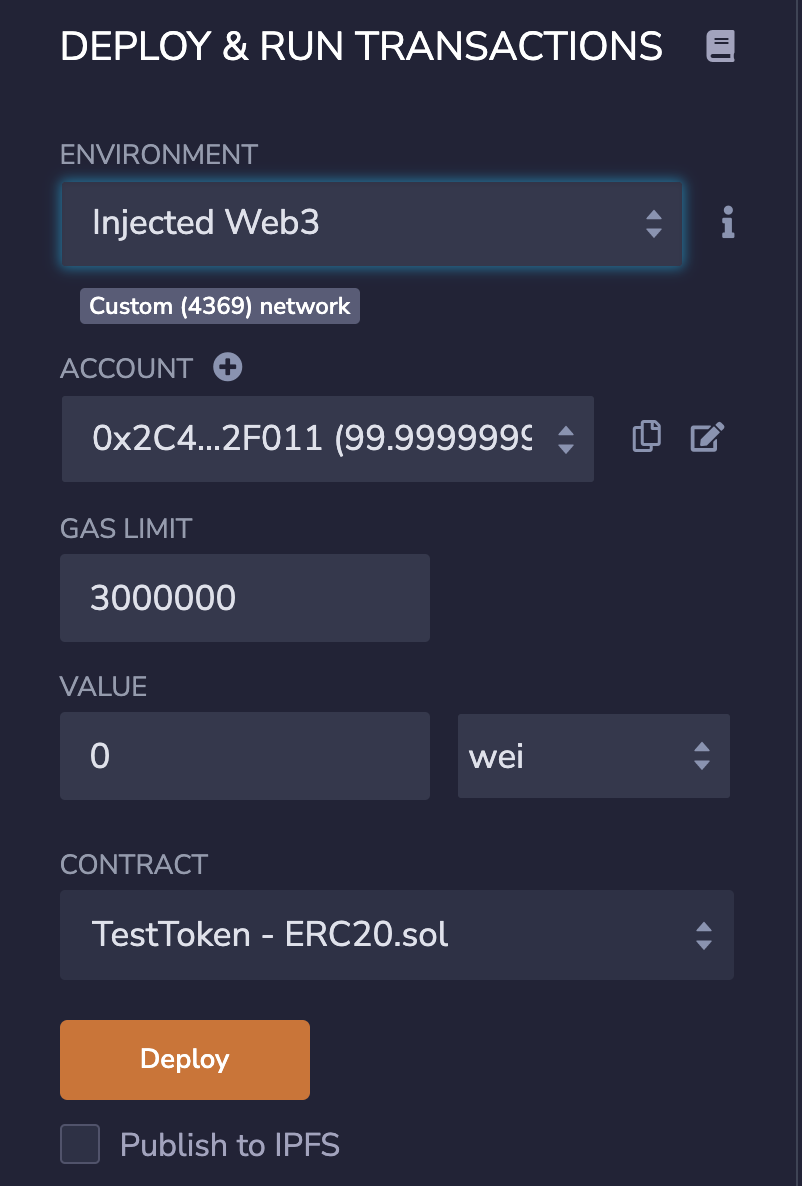The image size is (802, 1186).
Task: Click the VALUE label text
Action: coord(104,686)
